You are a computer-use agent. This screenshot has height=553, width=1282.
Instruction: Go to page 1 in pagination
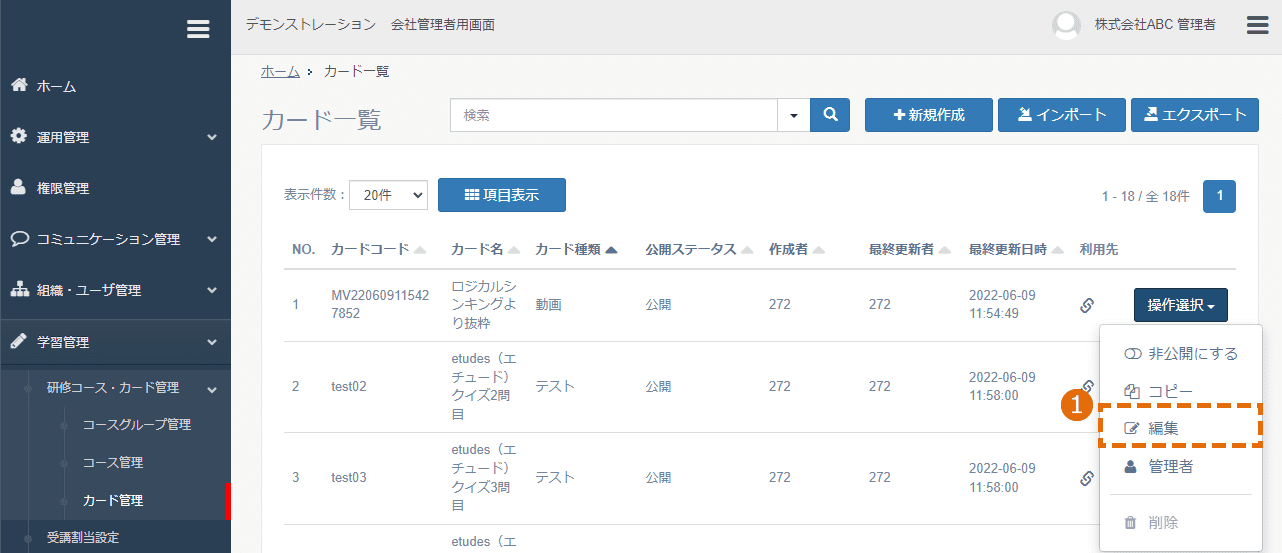[x=1219, y=196]
